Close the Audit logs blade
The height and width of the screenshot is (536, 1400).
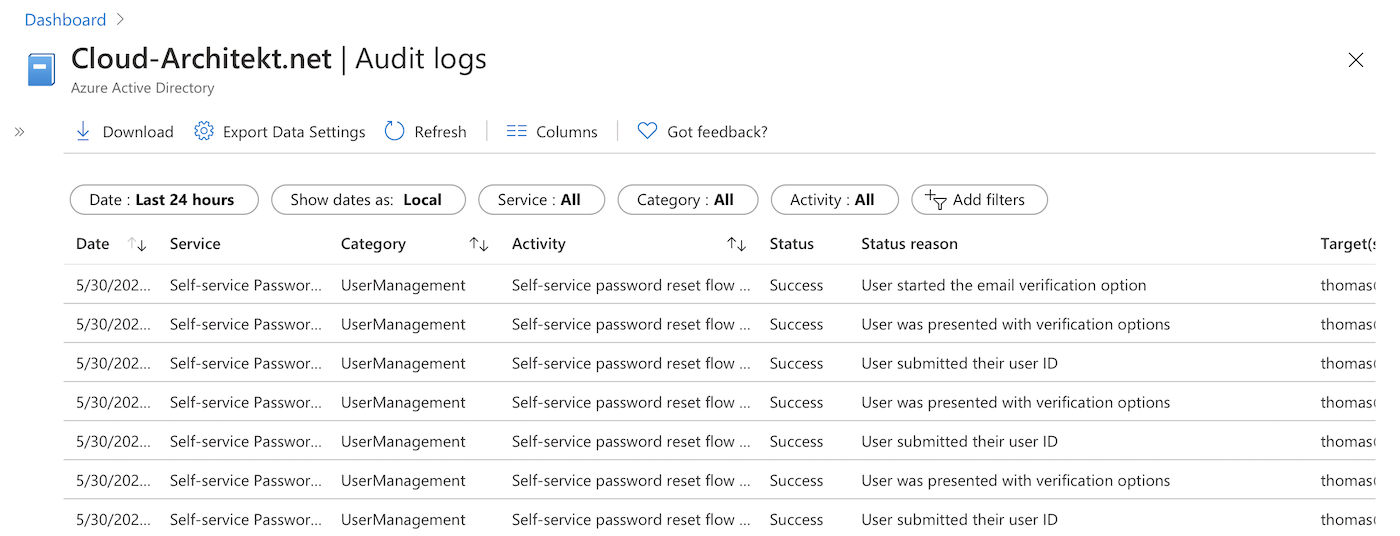(x=1356, y=60)
